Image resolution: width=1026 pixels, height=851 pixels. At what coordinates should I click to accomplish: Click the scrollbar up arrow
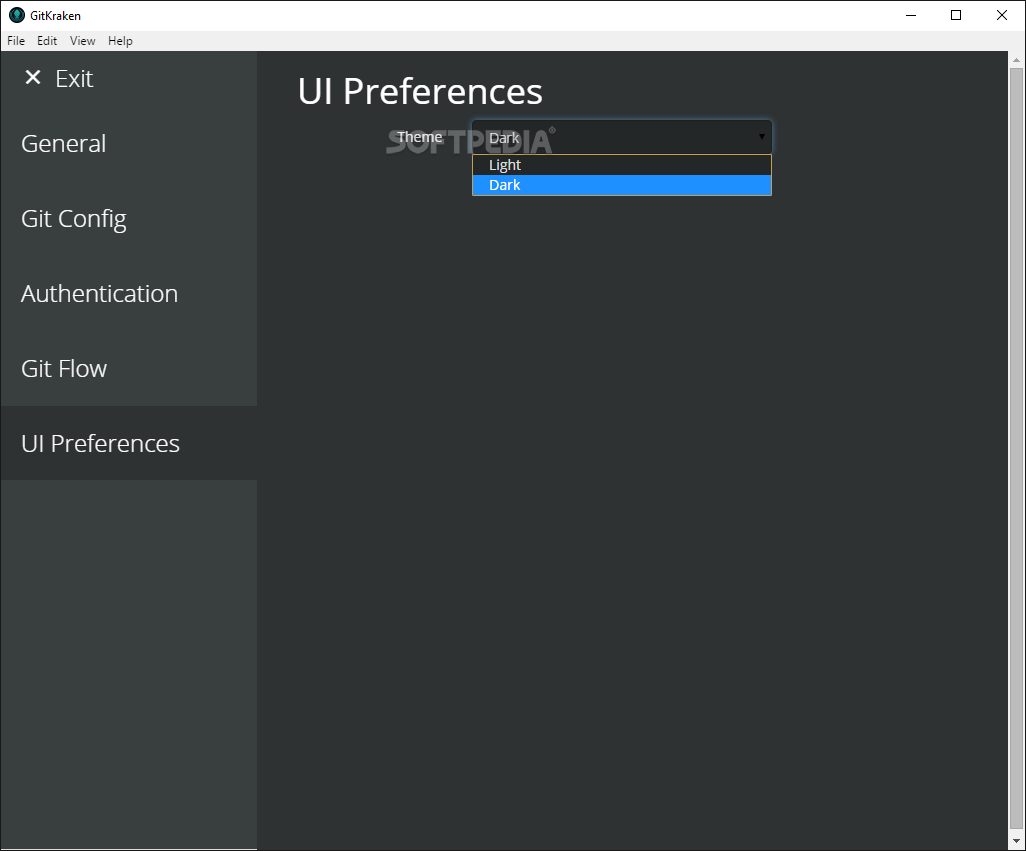1016,60
